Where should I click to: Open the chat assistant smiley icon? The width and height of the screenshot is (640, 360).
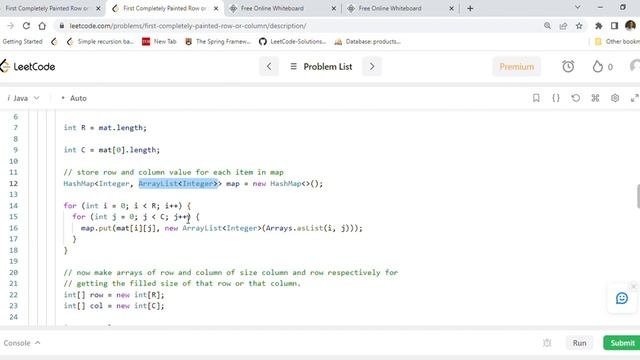[622, 298]
